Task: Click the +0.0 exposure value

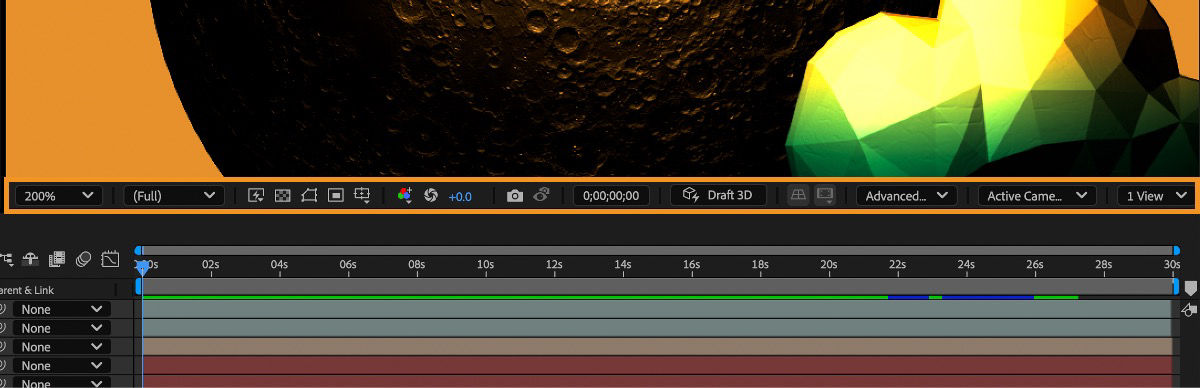Action: click(x=460, y=196)
